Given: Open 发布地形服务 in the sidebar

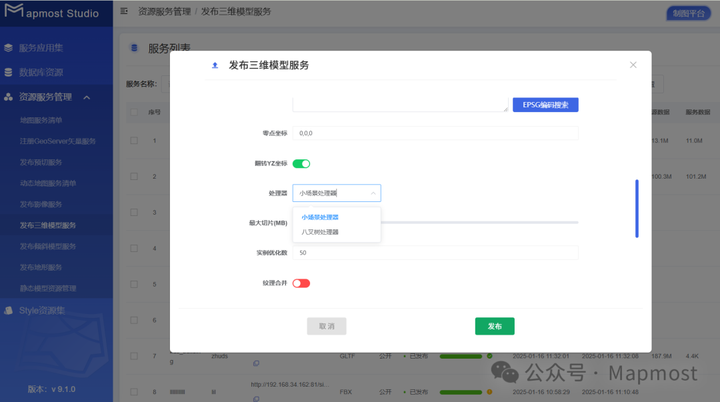Looking at the screenshot, I should [41, 267].
